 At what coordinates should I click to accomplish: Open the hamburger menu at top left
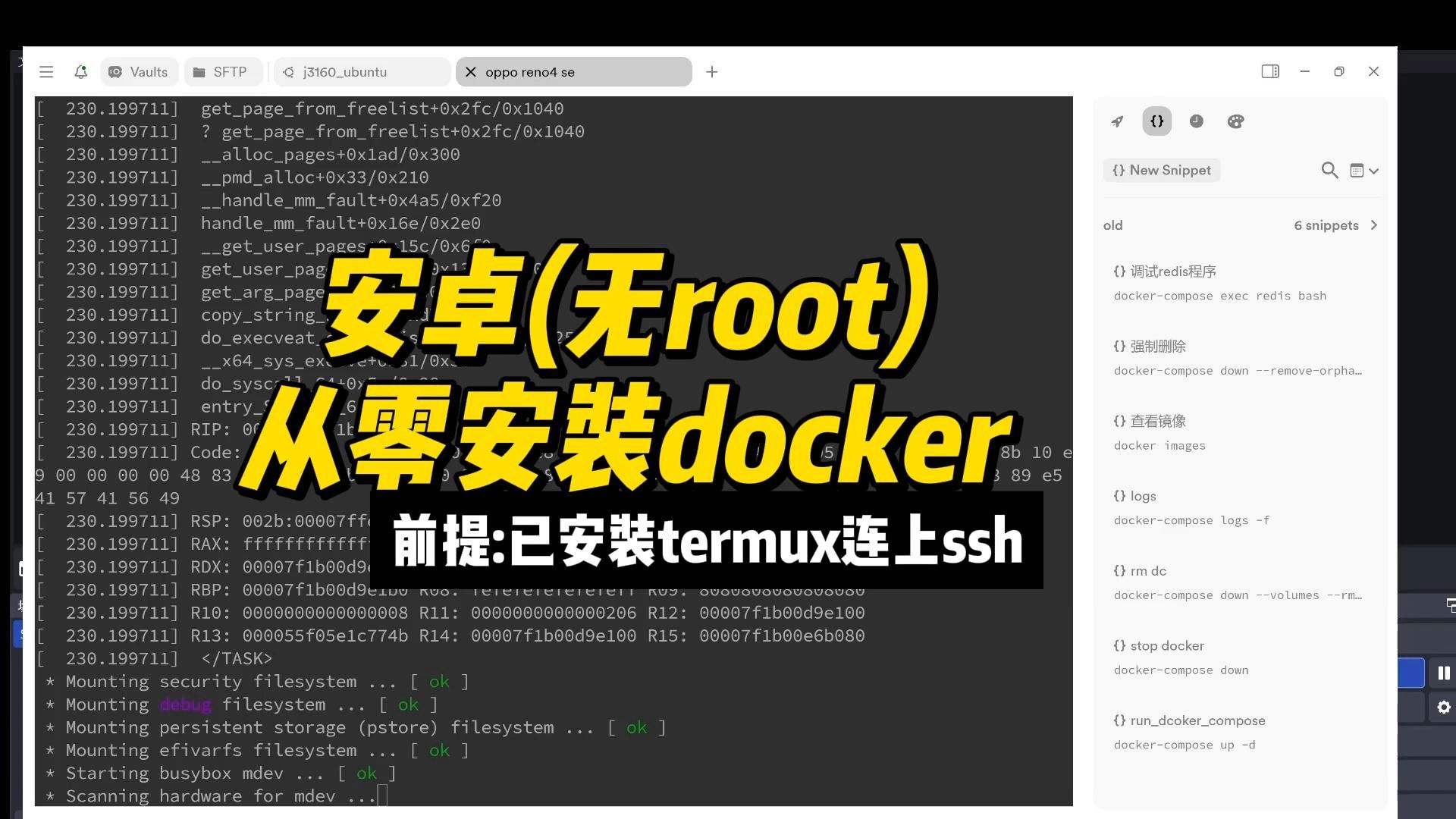point(46,71)
